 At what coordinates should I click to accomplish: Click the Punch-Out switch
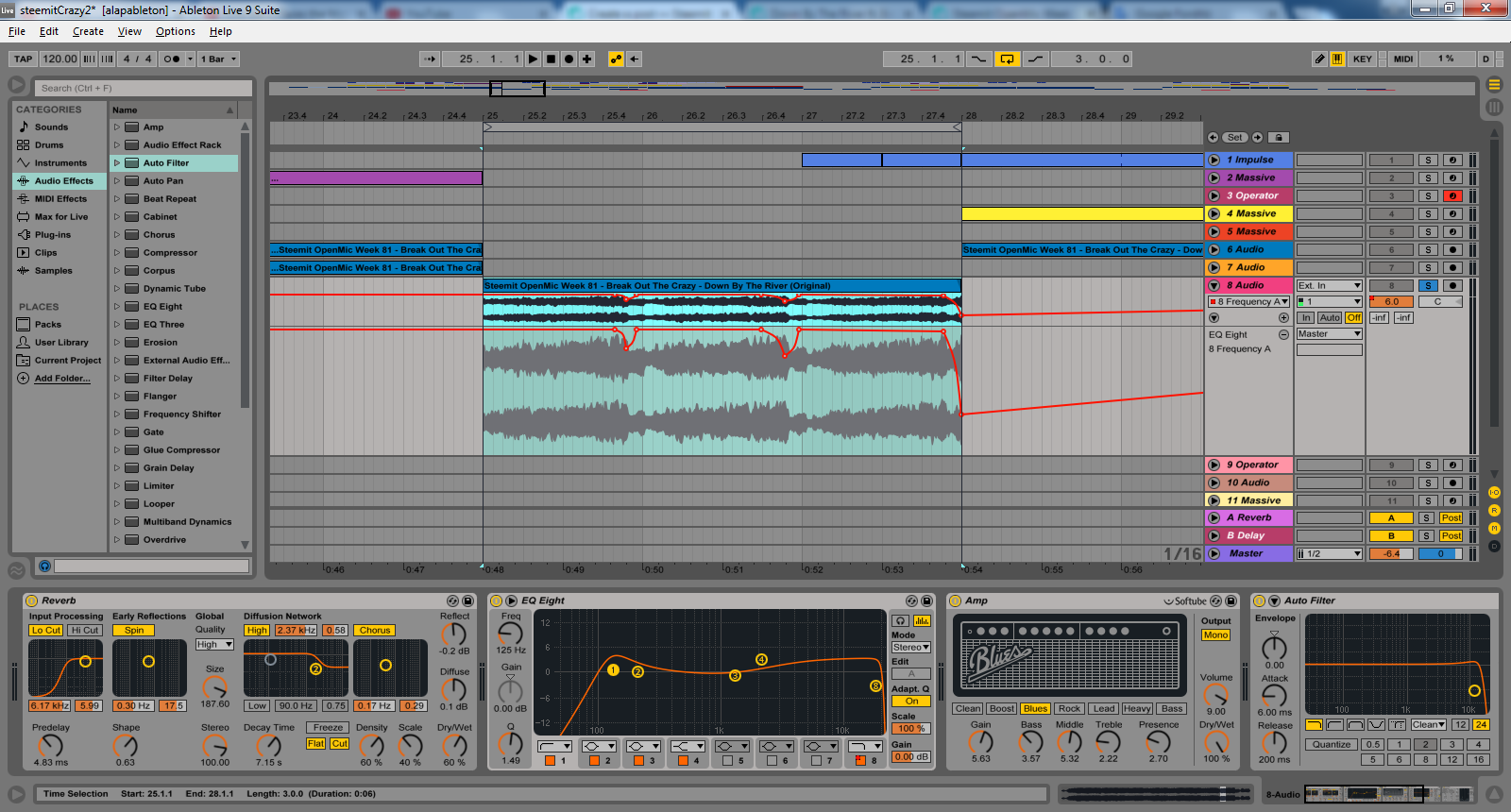[x=1036, y=59]
